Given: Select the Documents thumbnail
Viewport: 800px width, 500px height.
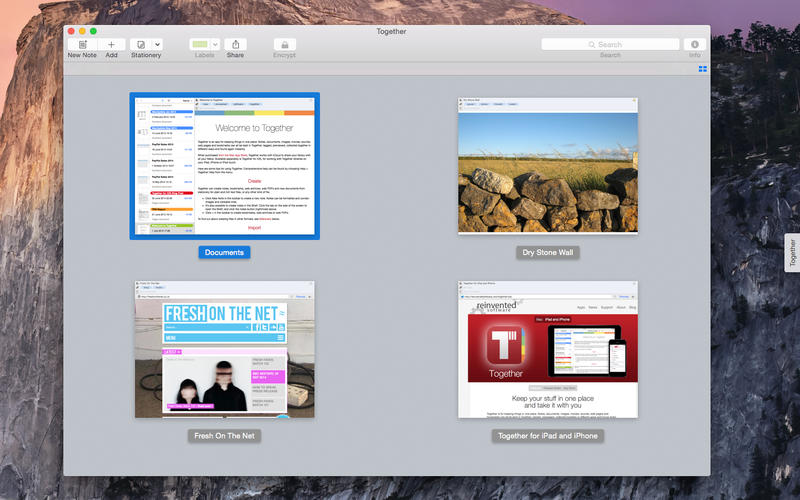Looking at the screenshot, I should [x=225, y=165].
